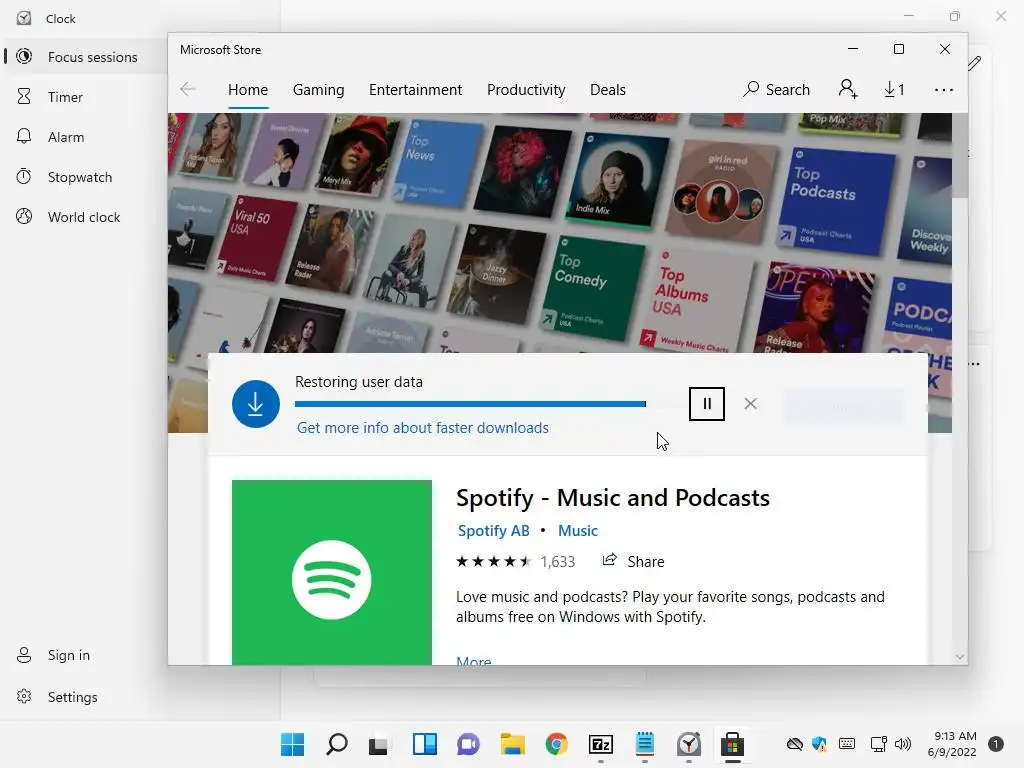
Task: Click the OneDrive cloud tray icon
Action: click(x=794, y=744)
